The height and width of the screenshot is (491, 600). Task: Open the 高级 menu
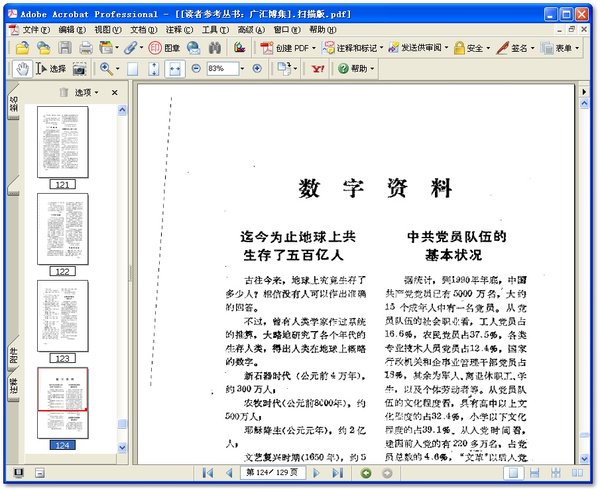pyautogui.click(x=251, y=29)
